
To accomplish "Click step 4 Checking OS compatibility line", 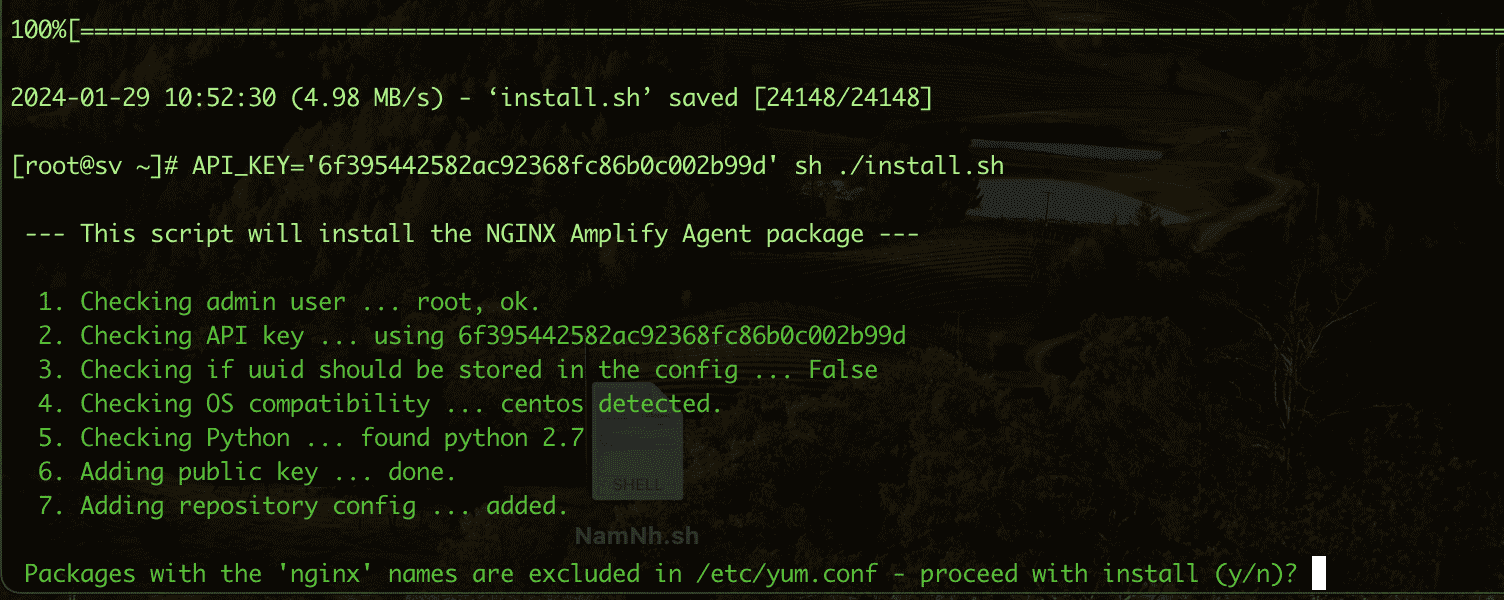I will 380,404.
